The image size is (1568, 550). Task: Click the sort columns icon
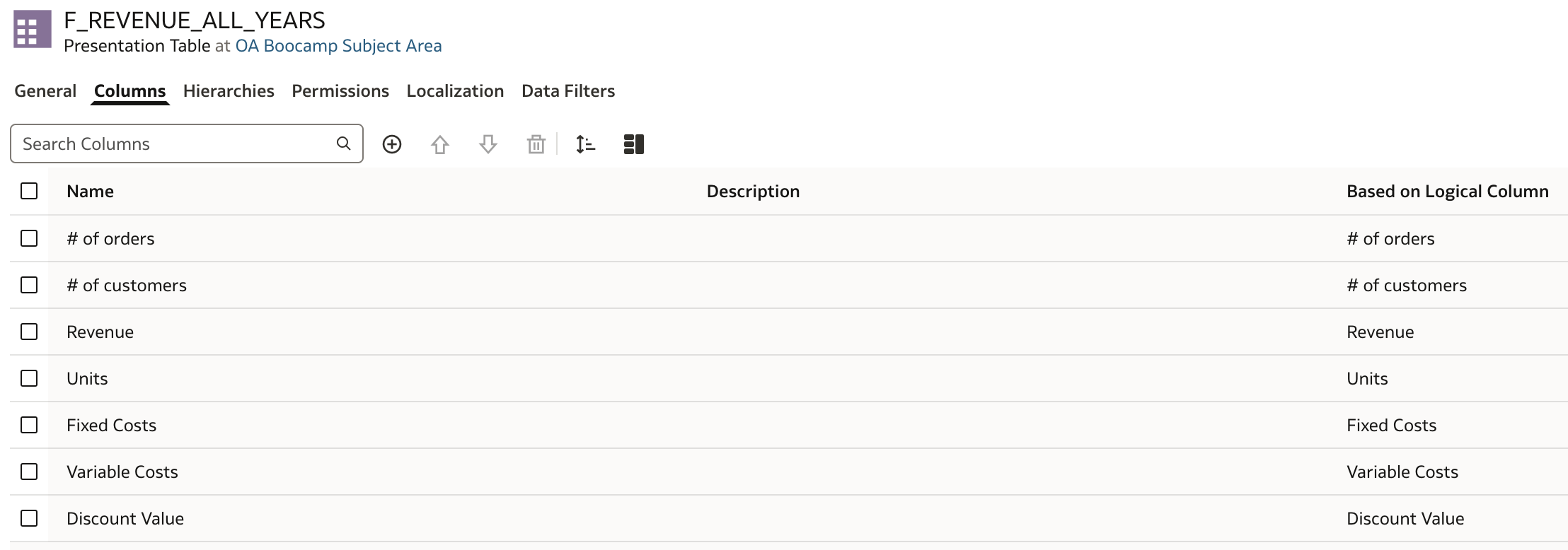point(585,144)
